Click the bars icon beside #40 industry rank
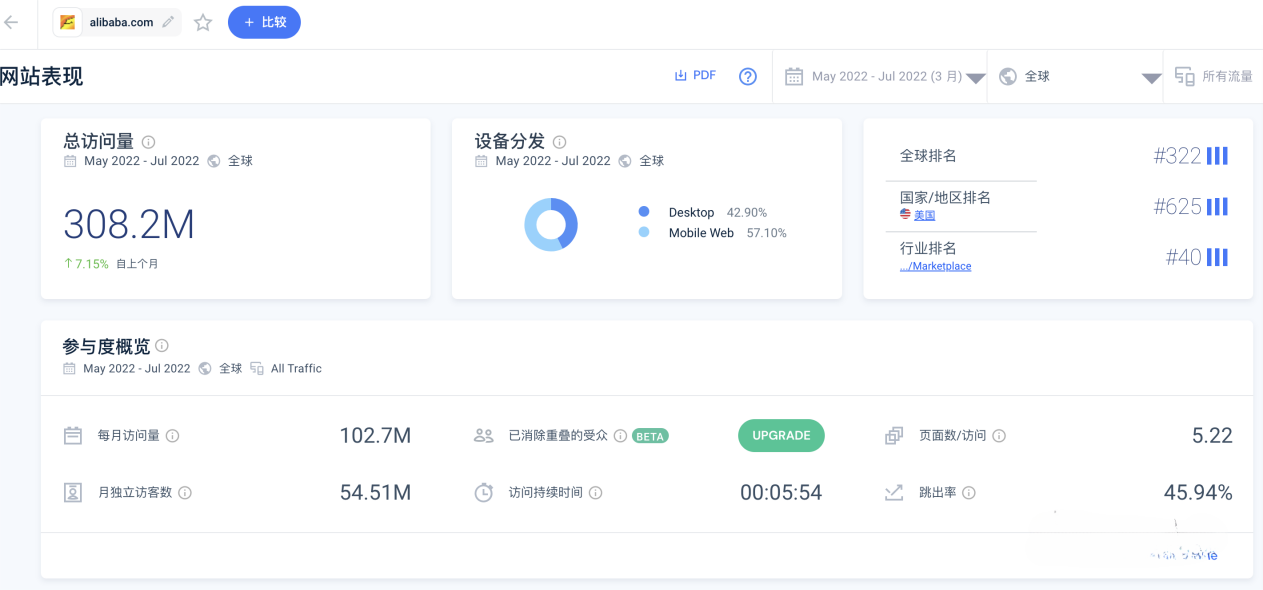This screenshot has height=590, width=1263. click(x=1217, y=257)
